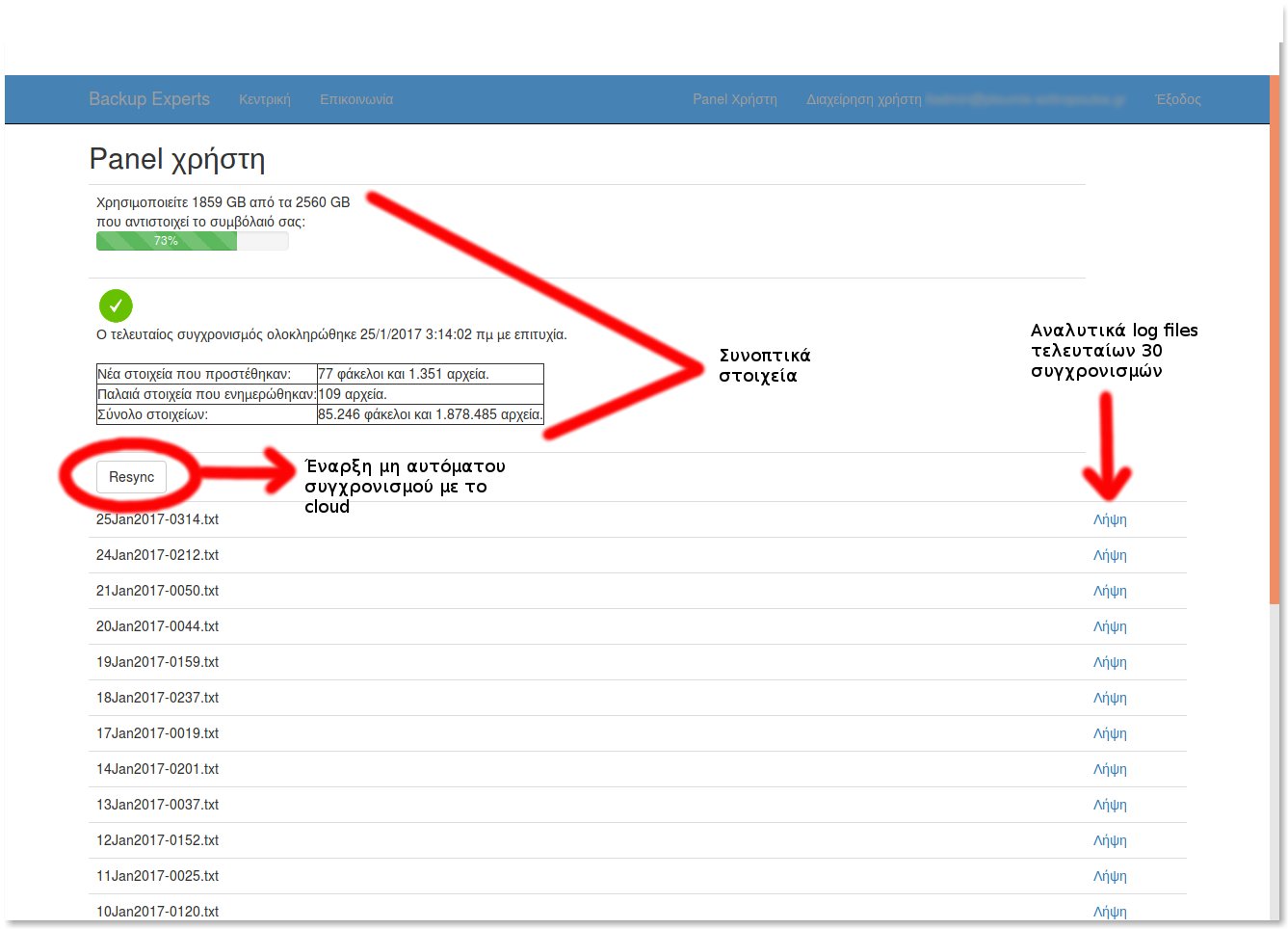Open the Κεντρική menu item
Viewport: 1288px width, 929px height.
click(265, 99)
